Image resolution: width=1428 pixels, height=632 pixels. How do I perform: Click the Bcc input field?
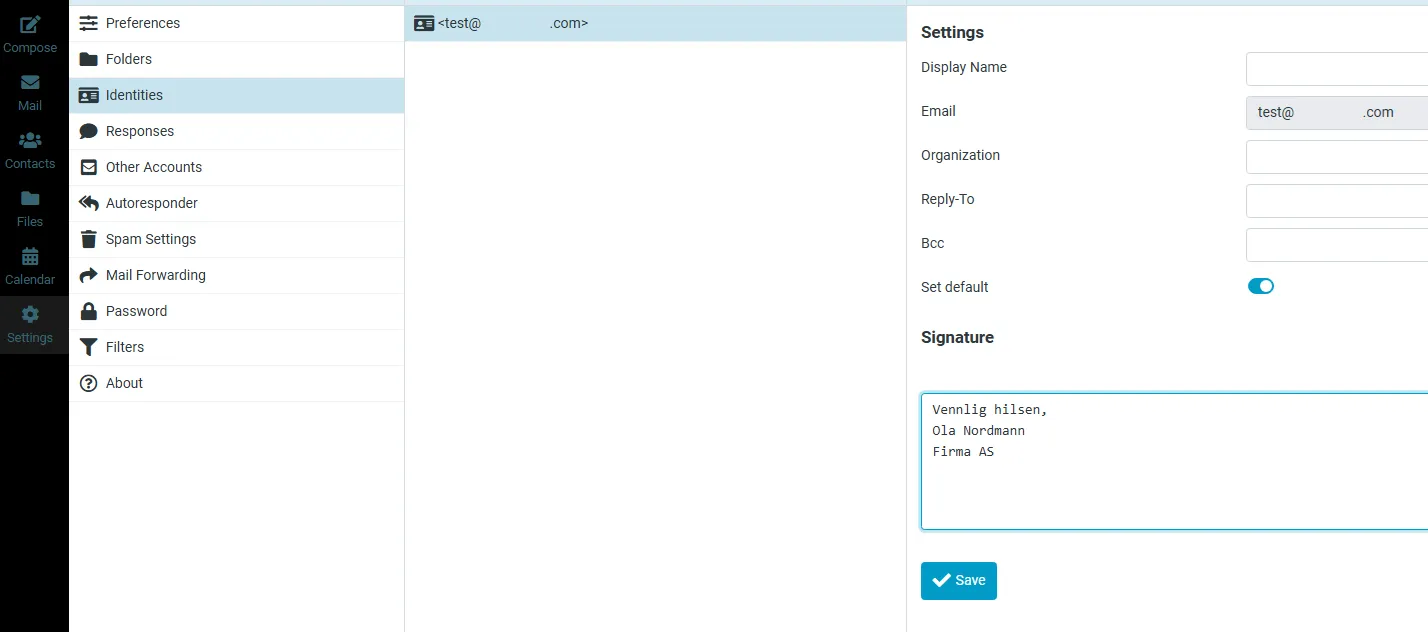click(1337, 245)
